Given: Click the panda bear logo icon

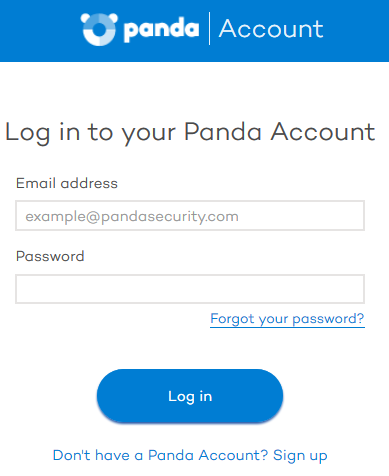Looking at the screenshot, I should click(x=99, y=29).
